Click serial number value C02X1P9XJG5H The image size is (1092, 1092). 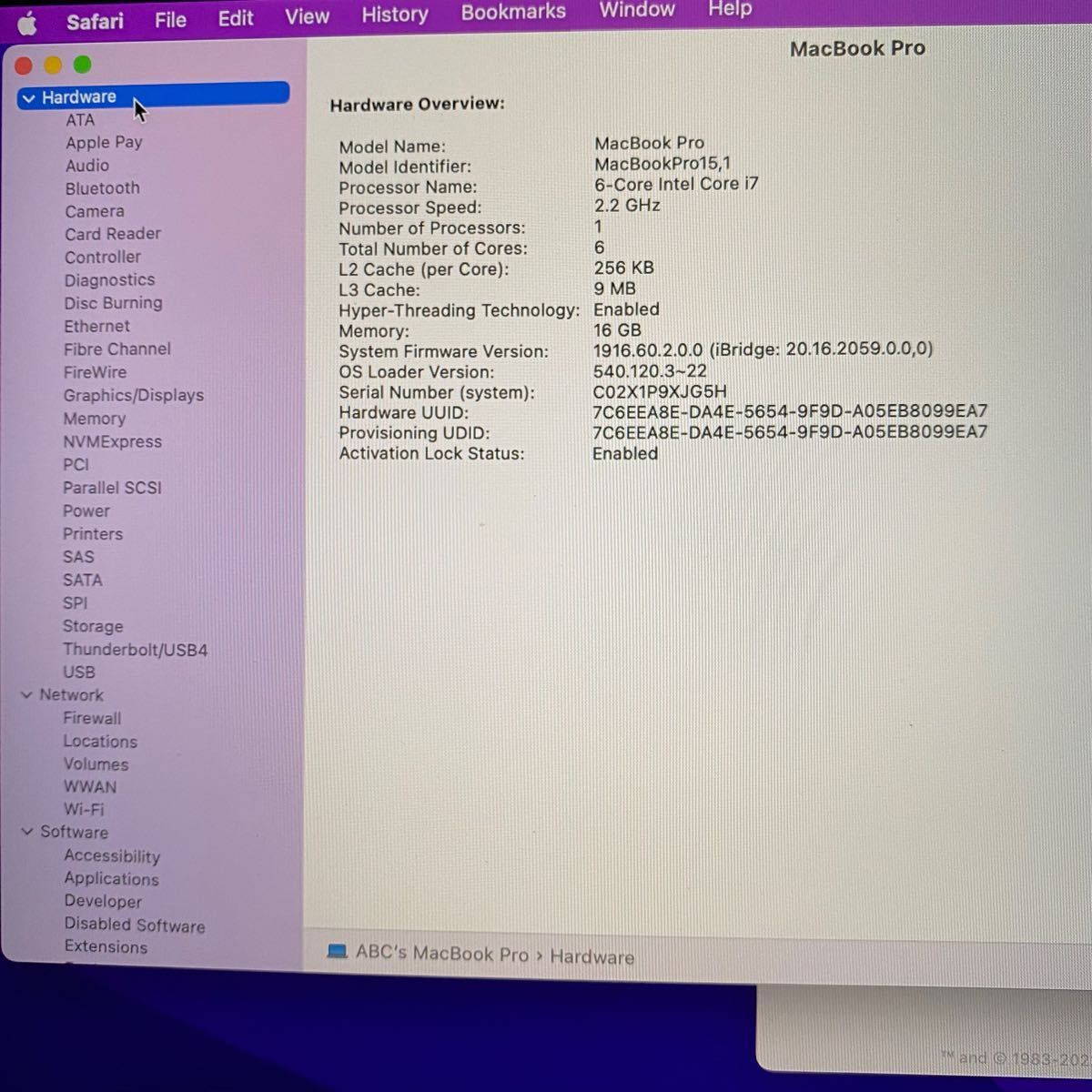(x=660, y=391)
